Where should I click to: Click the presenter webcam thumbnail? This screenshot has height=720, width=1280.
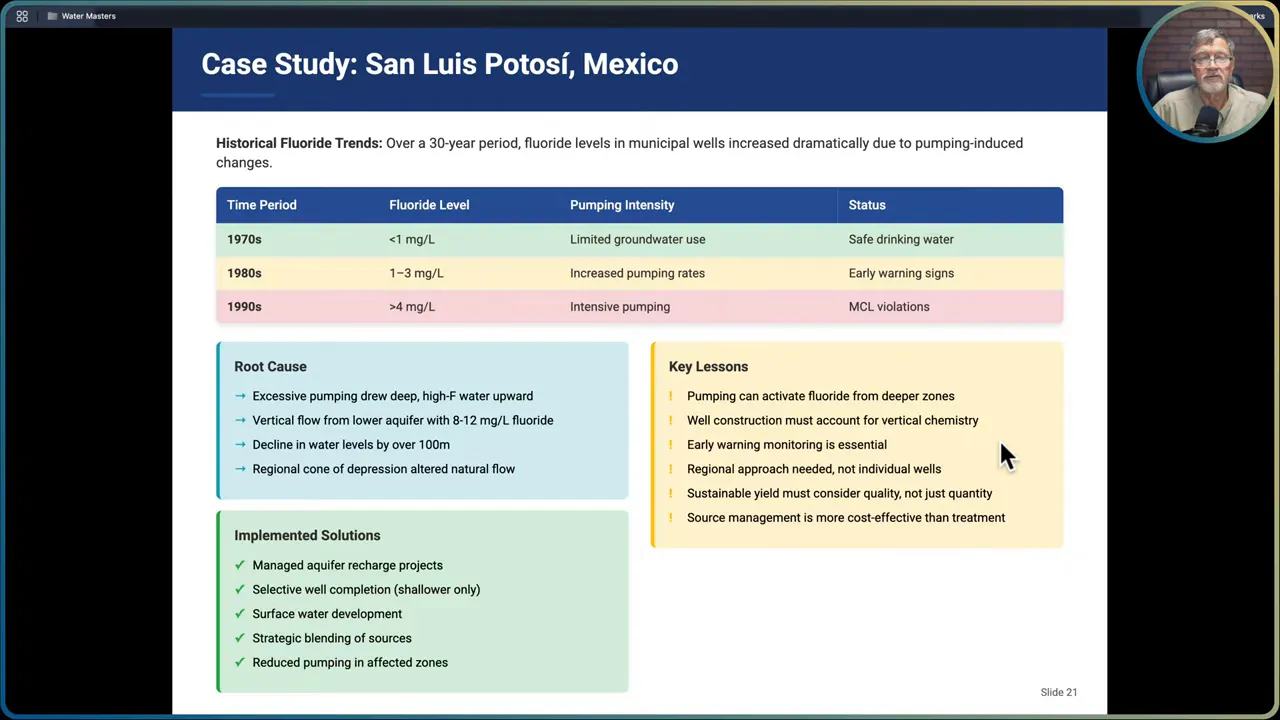click(1207, 70)
